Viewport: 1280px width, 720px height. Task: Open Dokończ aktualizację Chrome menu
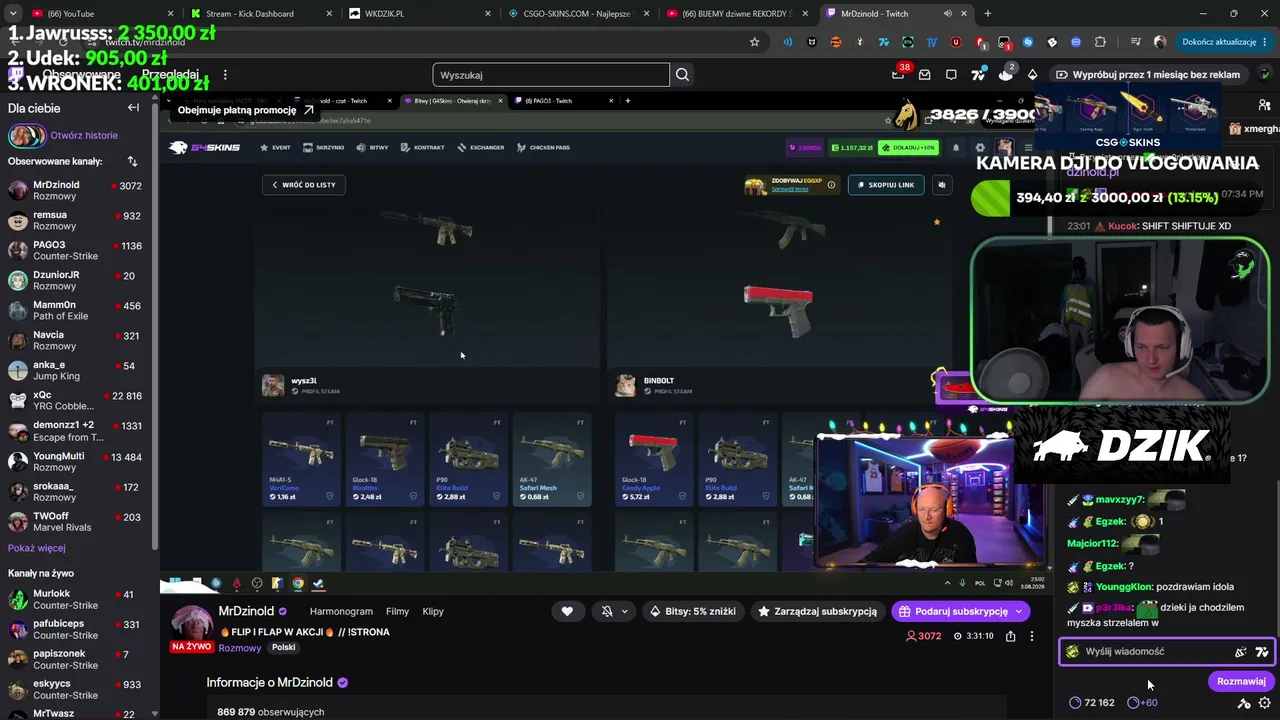coord(1224,42)
